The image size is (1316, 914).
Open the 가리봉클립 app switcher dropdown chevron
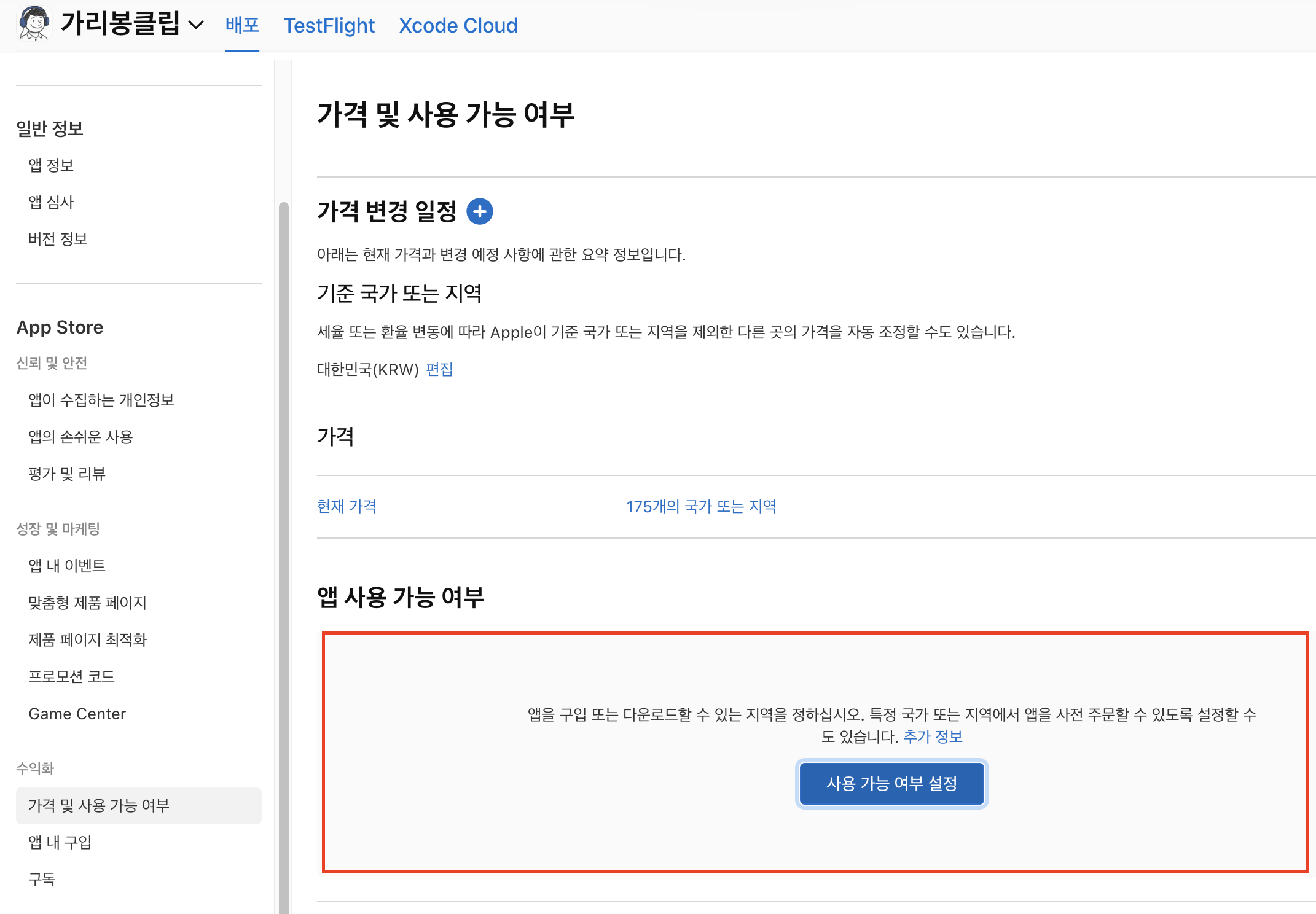click(196, 25)
